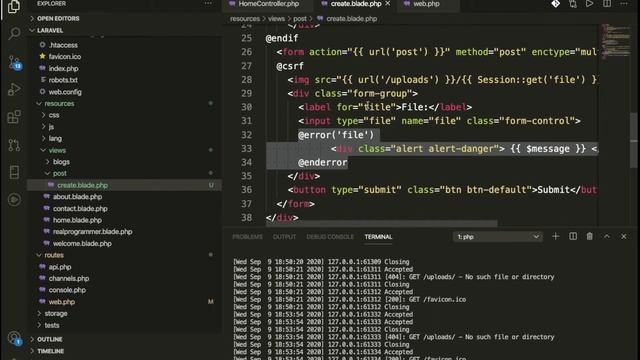Open the pull requests activity icon
The width and height of the screenshot is (640, 360).
[14, 145]
